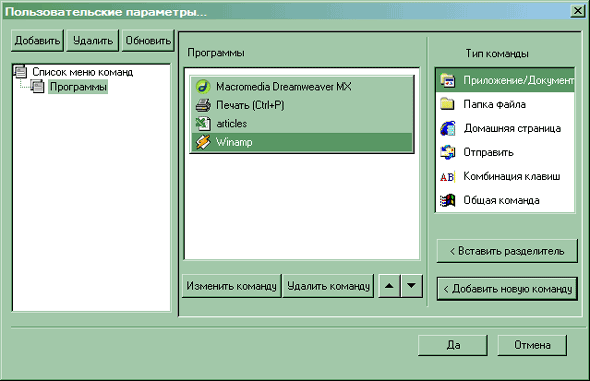Click the Отправить mail icon
Viewport: 590px width, 381px height.
(447, 152)
